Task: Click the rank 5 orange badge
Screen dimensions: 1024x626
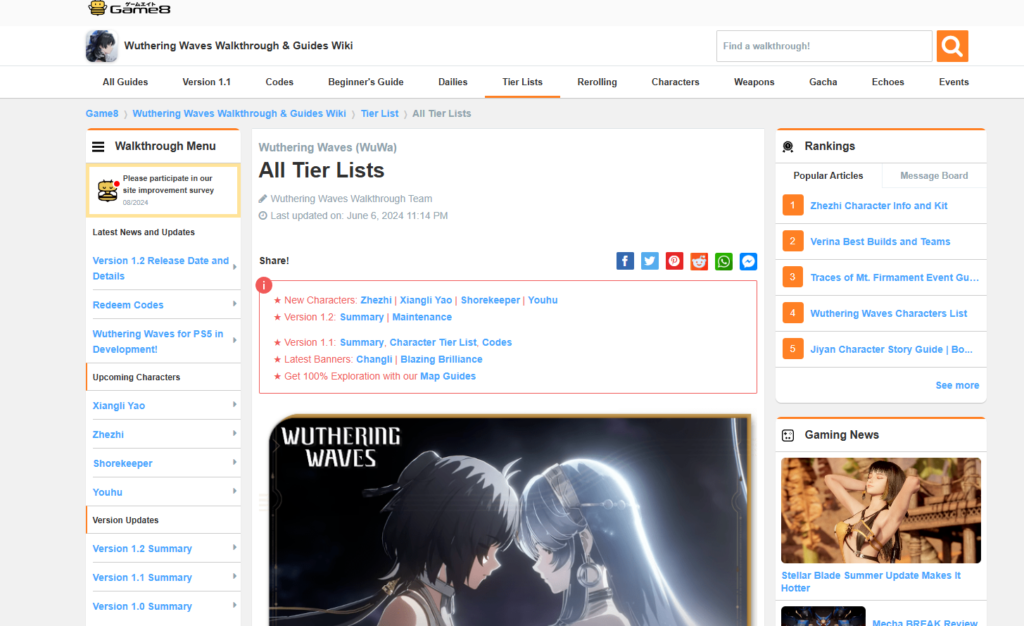Action: click(793, 349)
